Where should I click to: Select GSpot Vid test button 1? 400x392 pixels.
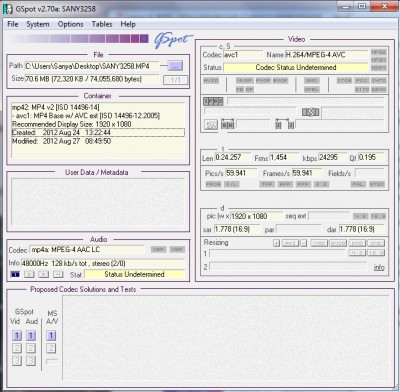17,335
